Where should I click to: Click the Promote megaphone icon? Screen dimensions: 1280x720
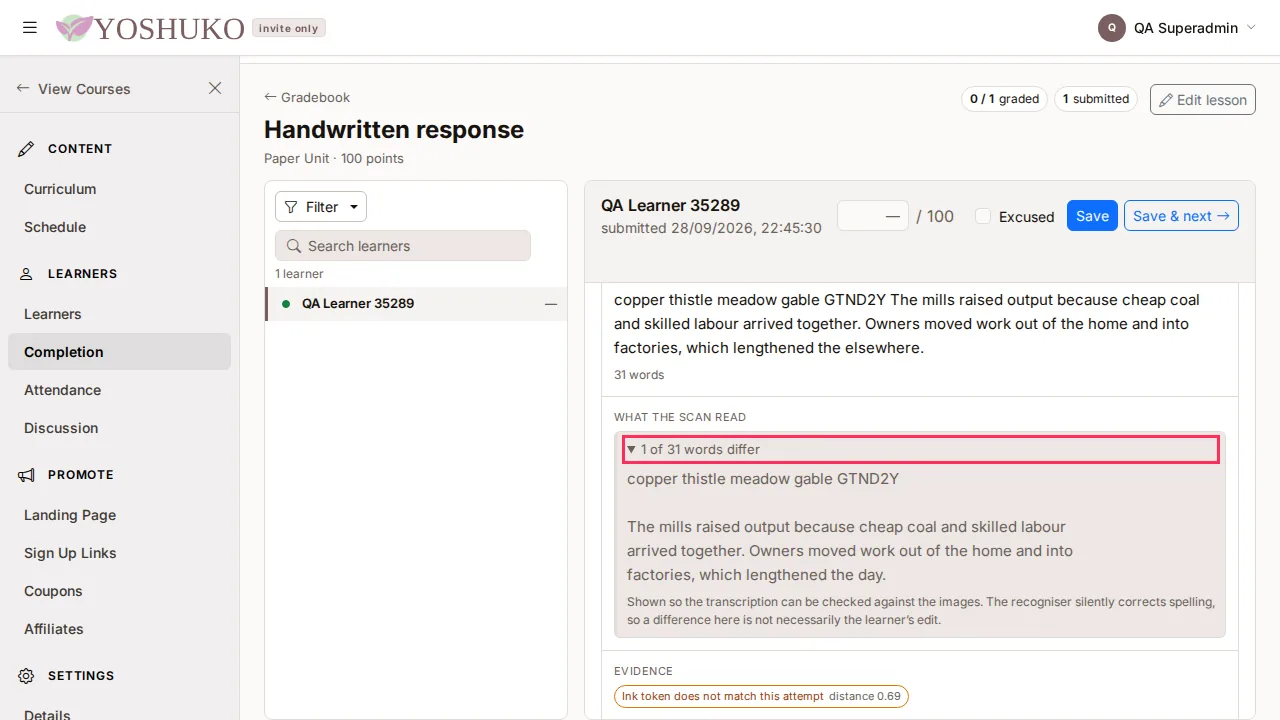[27, 475]
